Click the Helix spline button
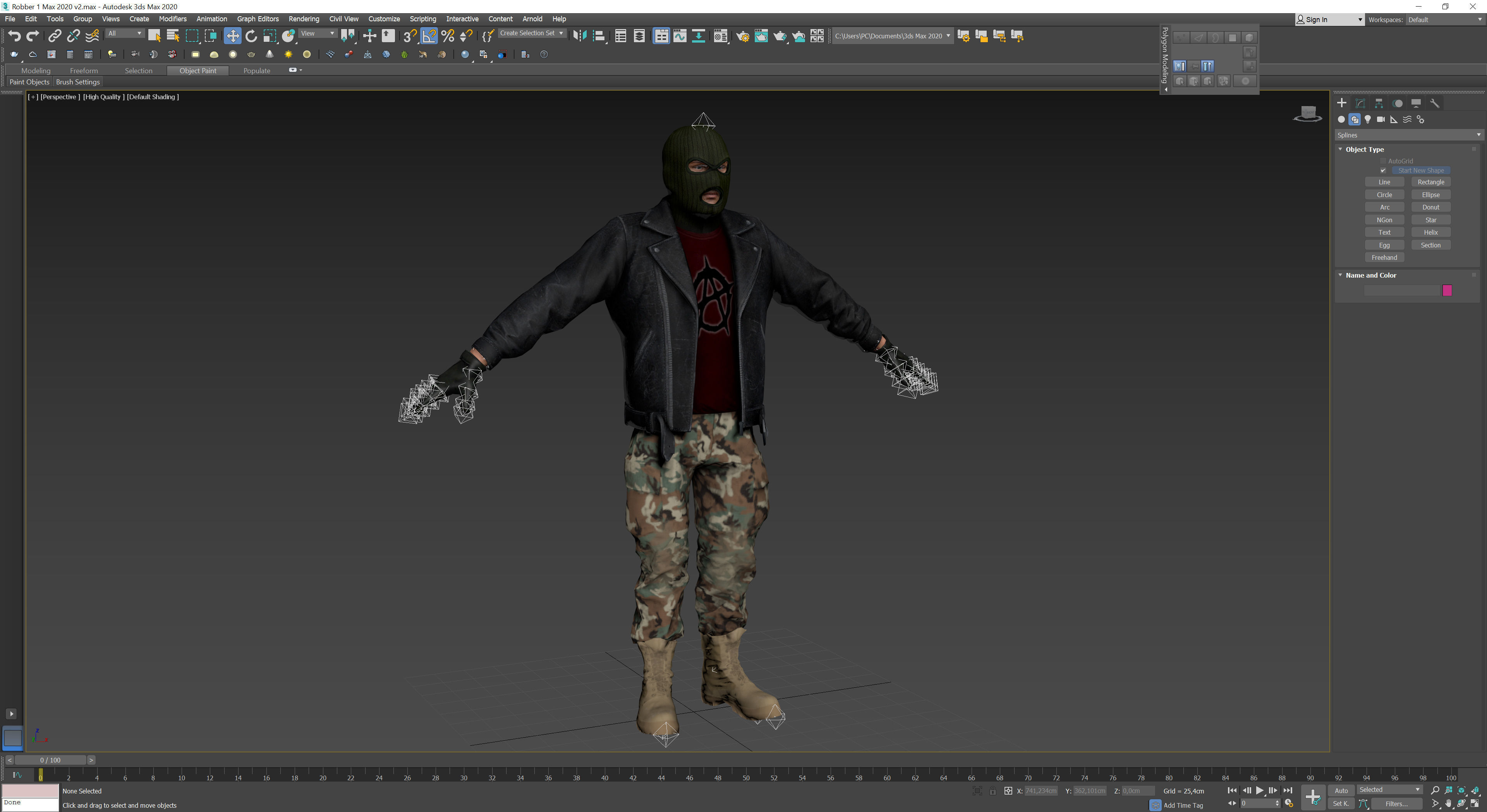This screenshot has height=812, width=1487. 1430,233
